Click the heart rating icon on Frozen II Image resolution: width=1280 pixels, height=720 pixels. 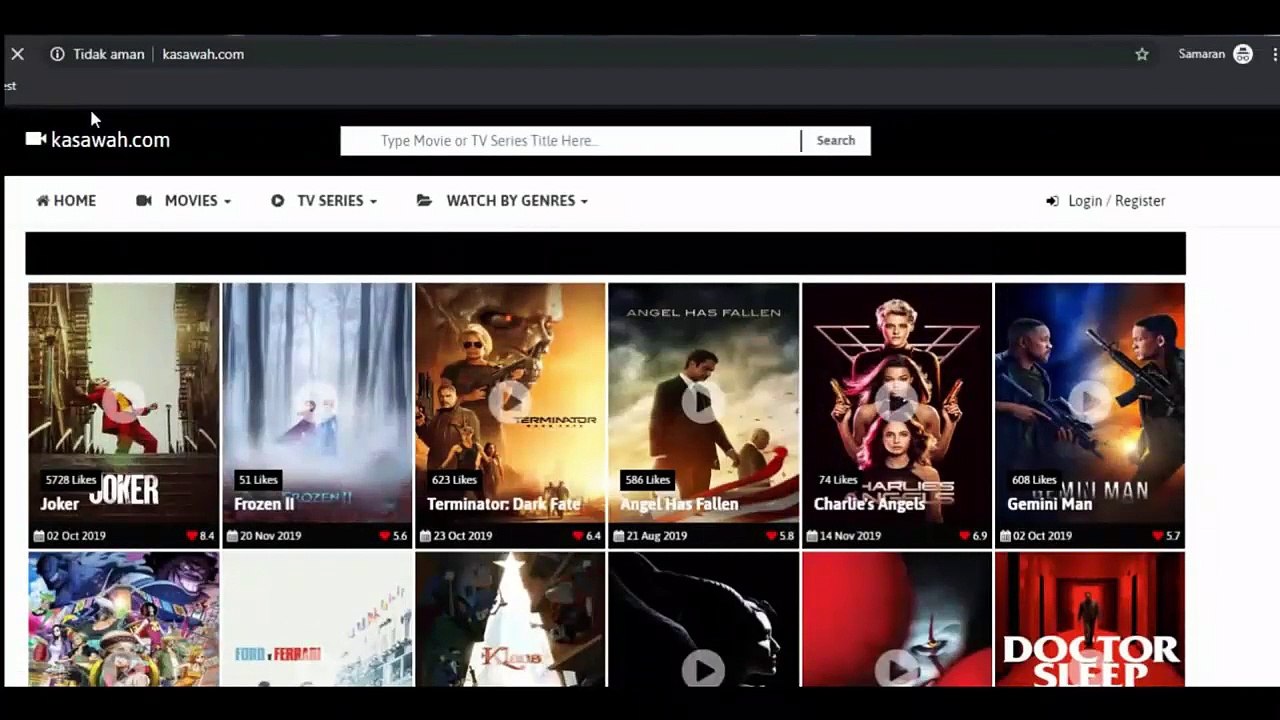click(x=384, y=536)
